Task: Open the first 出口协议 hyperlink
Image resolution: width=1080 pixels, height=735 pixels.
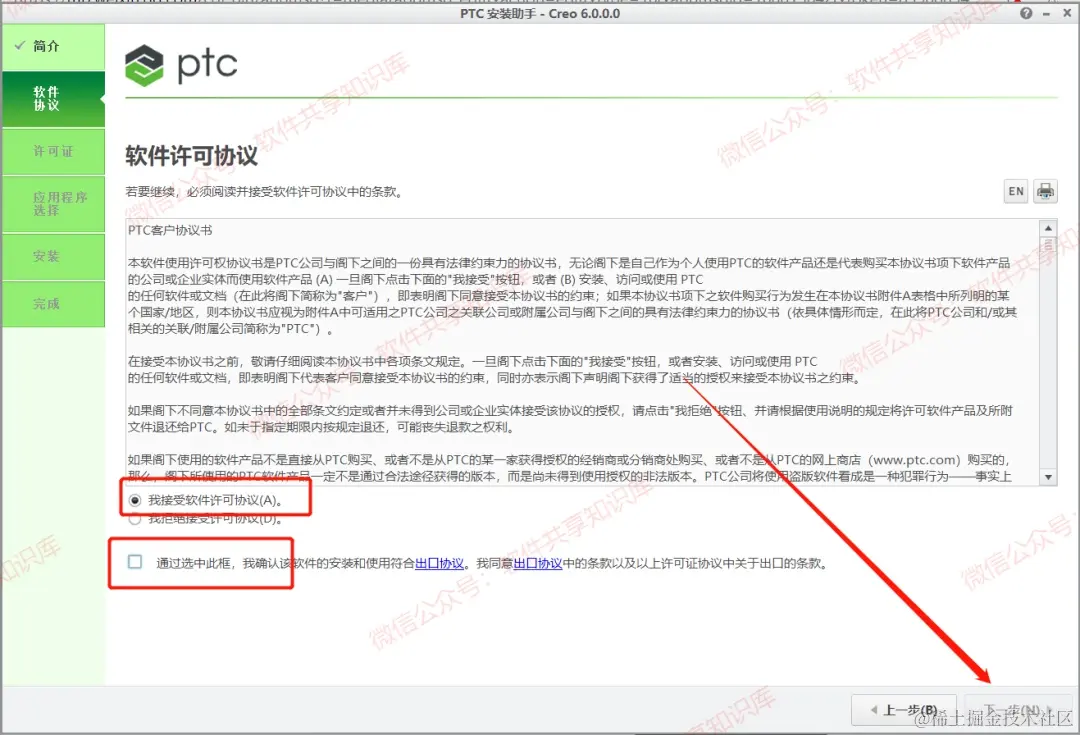Action: click(x=439, y=563)
